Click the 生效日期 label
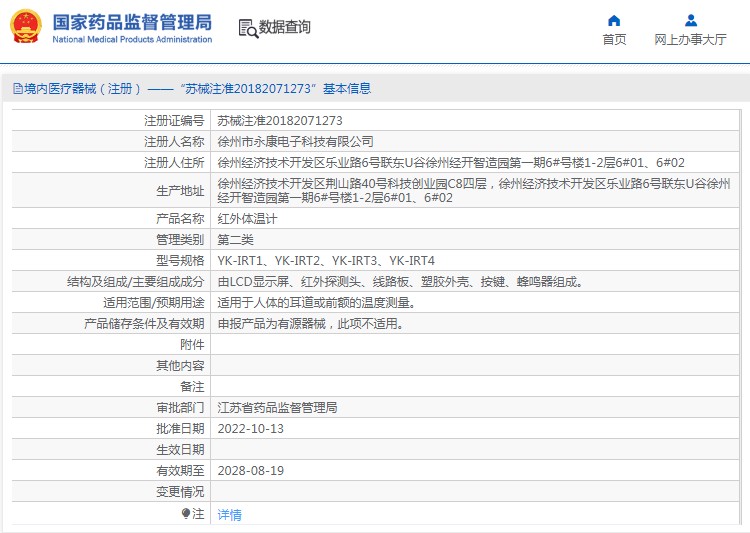 [180, 450]
